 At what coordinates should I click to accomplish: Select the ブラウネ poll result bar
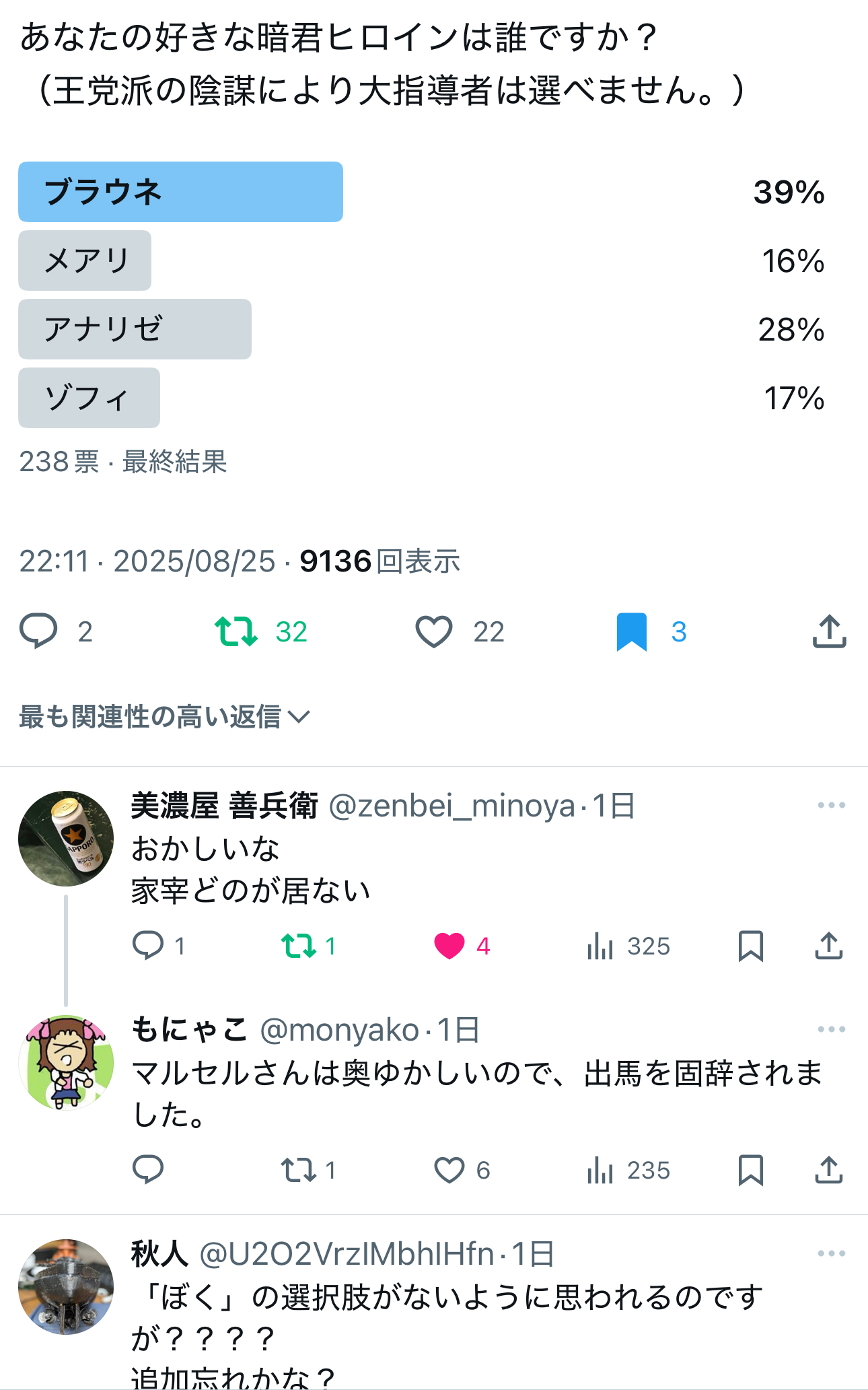coord(180,192)
